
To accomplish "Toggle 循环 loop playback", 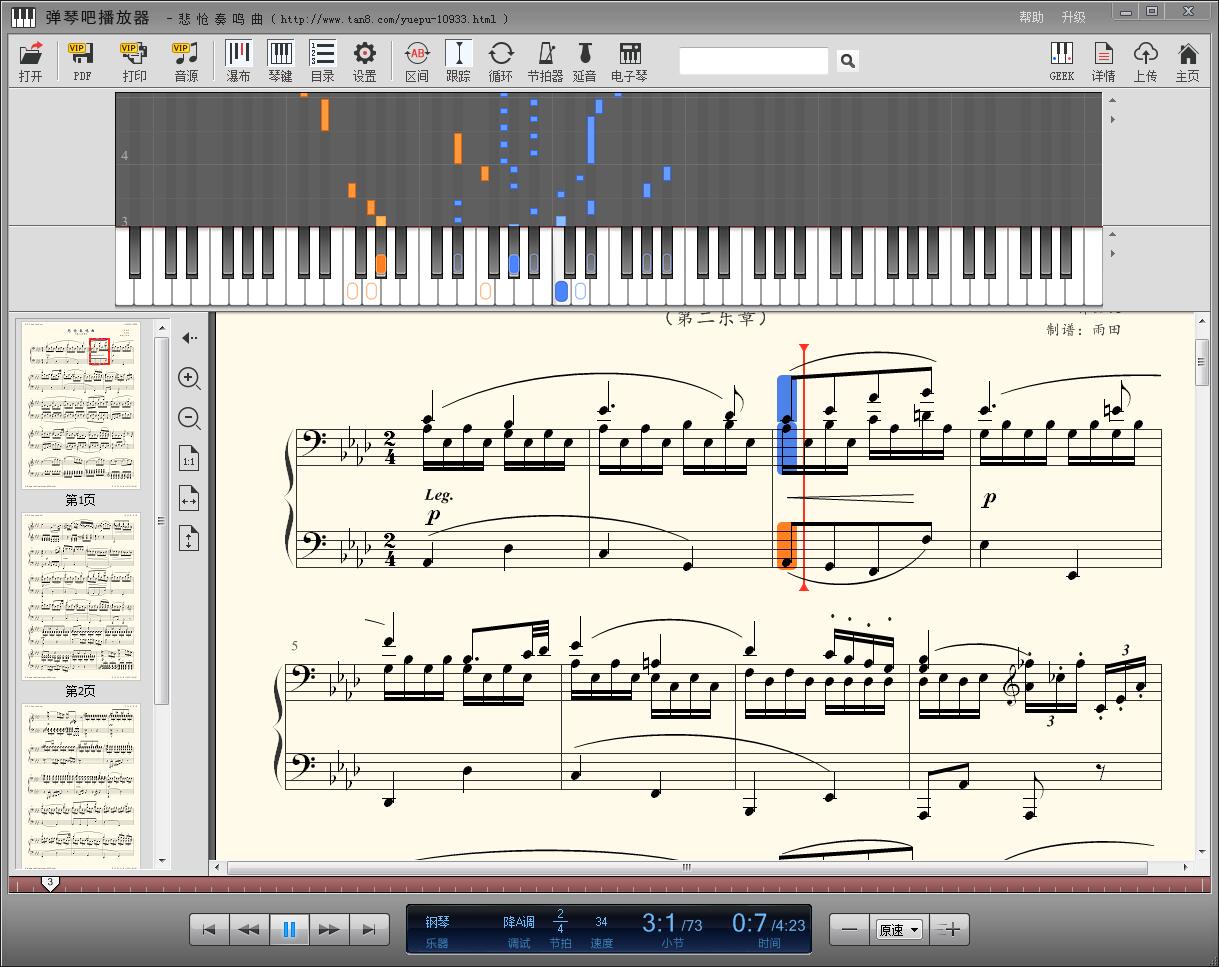I will click(x=501, y=61).
